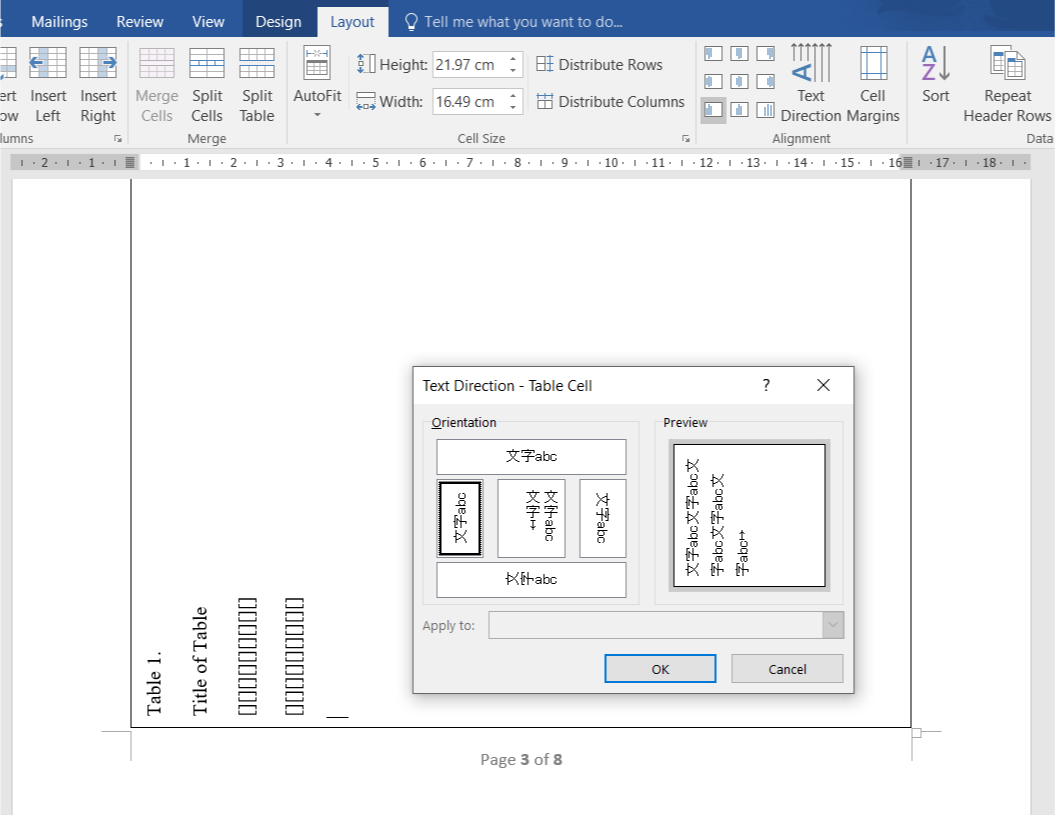Select Align Top Right alignment icon
This screenshot has width=1055, height=815.
(766, 53)
